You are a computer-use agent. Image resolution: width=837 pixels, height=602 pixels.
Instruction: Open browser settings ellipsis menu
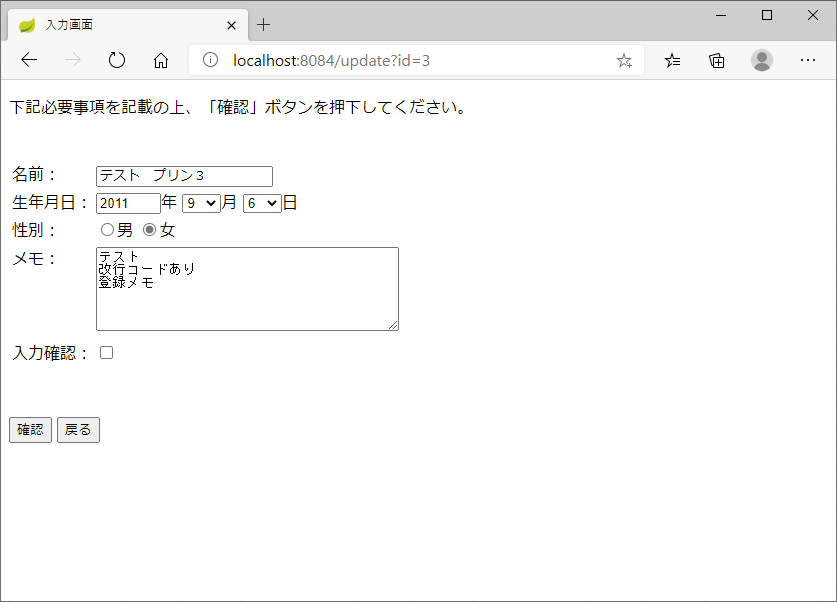pyautogui.click(x=808, y=60)
